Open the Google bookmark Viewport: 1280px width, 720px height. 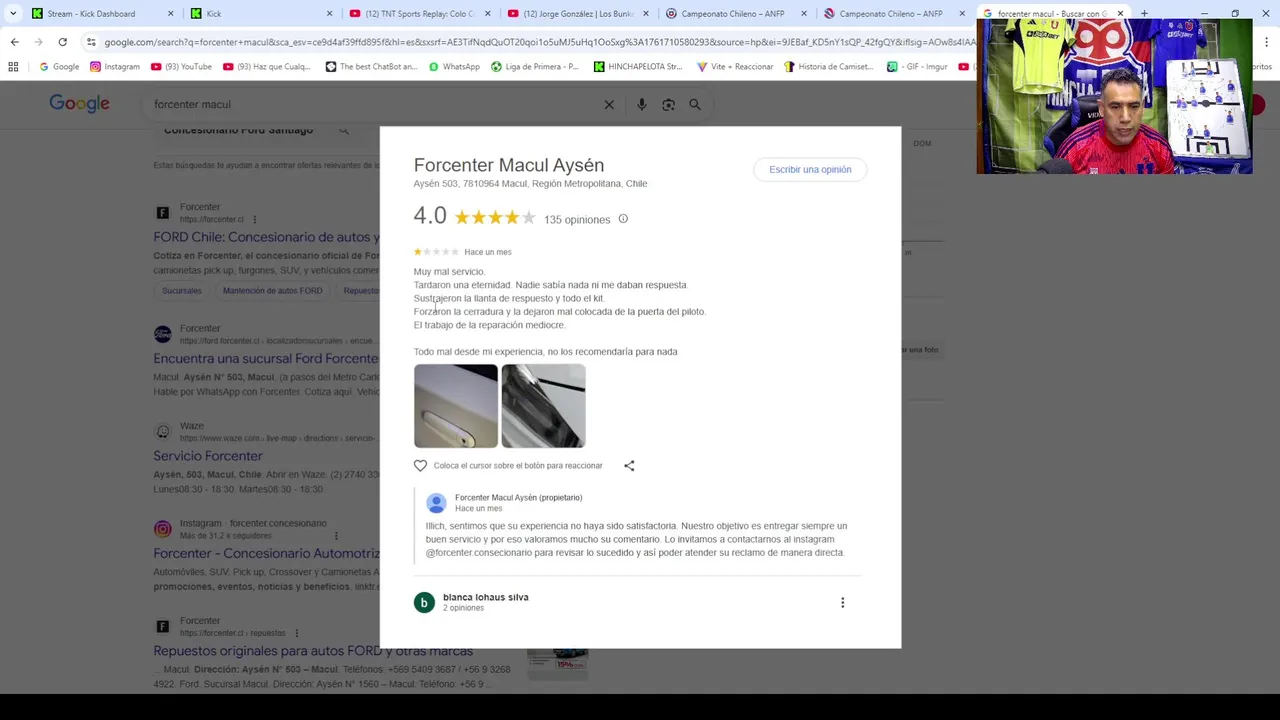coord(59,66)
